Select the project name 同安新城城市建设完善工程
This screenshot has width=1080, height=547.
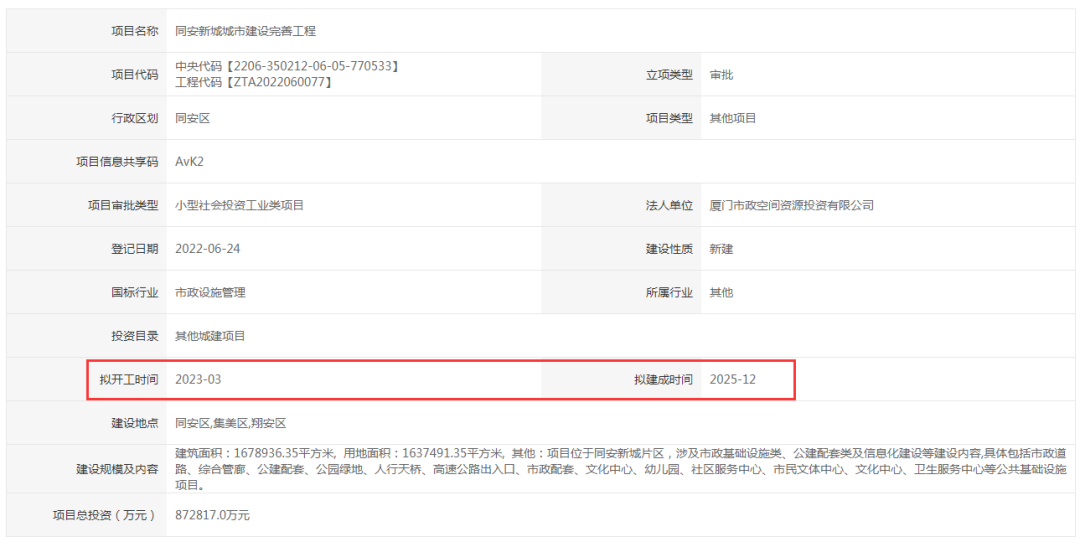tap(245, 31)
